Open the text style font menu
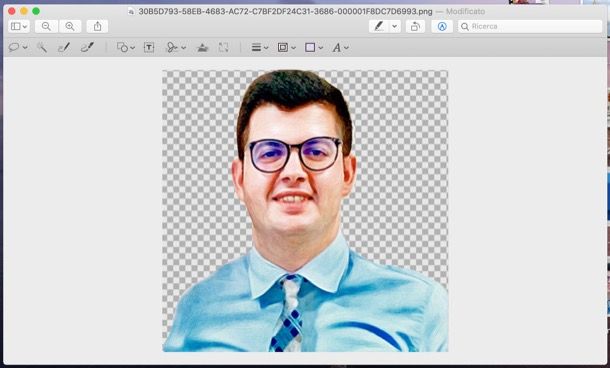 [340, 47]
